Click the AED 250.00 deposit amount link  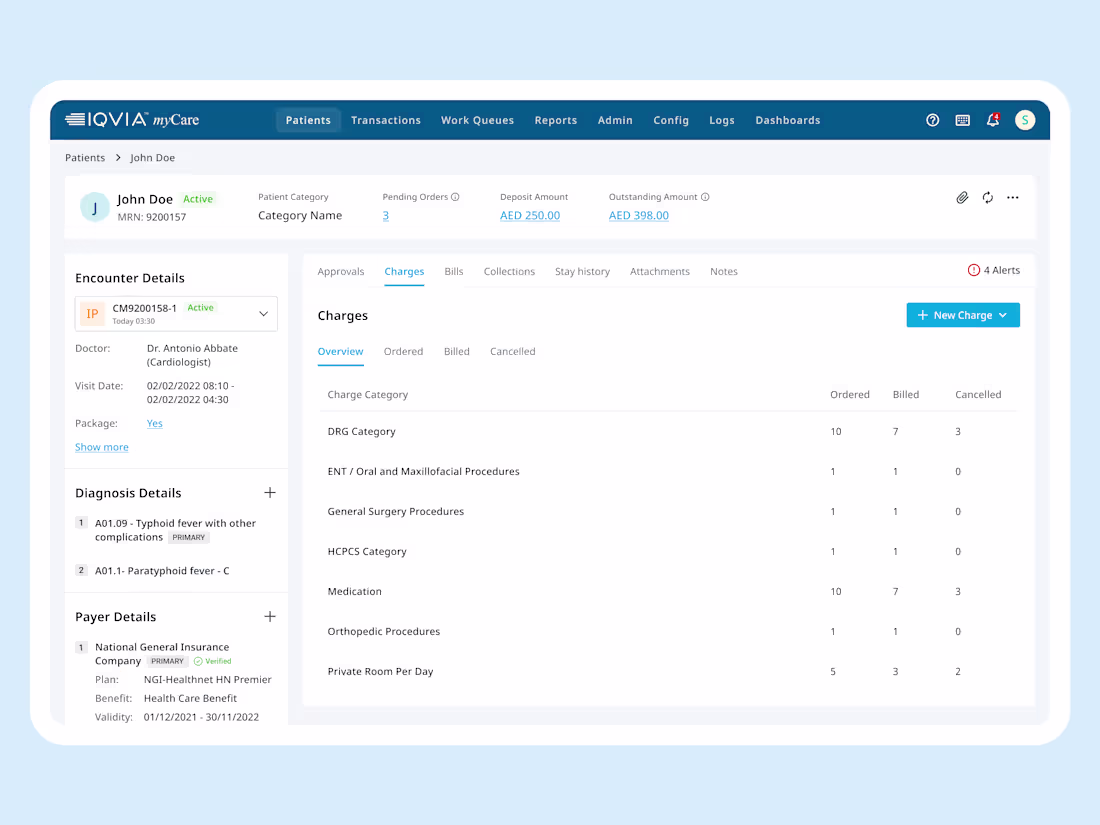(x=529, y=215)
